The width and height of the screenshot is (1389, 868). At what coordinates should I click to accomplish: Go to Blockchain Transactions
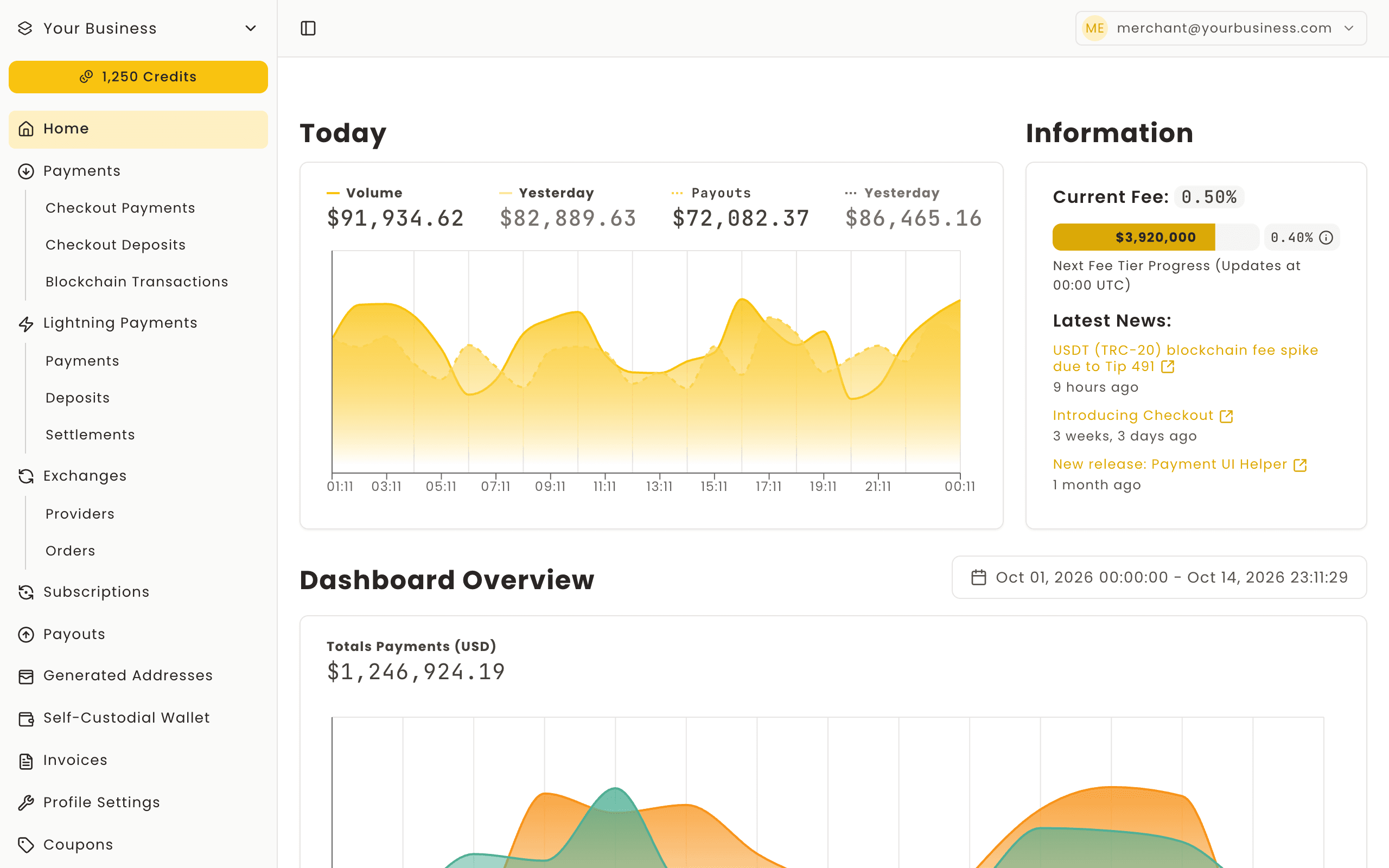pos(137,282)
